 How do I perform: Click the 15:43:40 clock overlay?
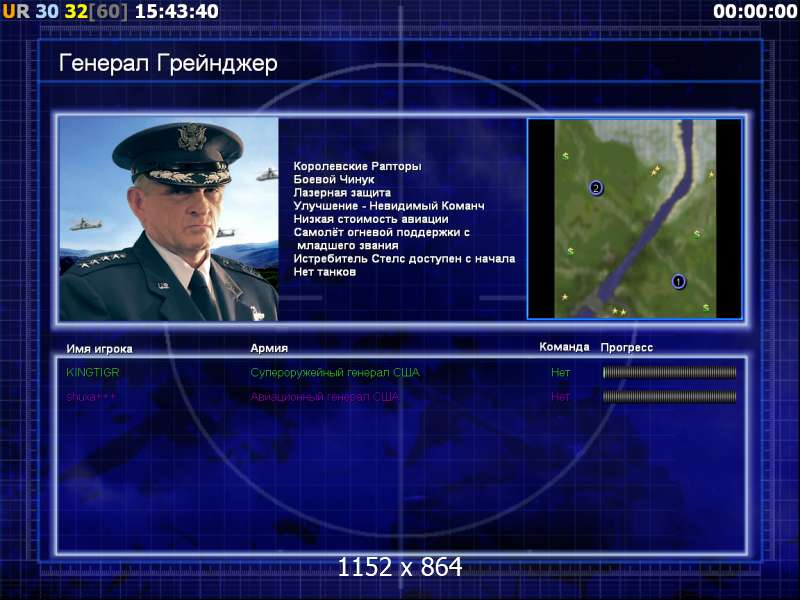[x=177, y=11]
